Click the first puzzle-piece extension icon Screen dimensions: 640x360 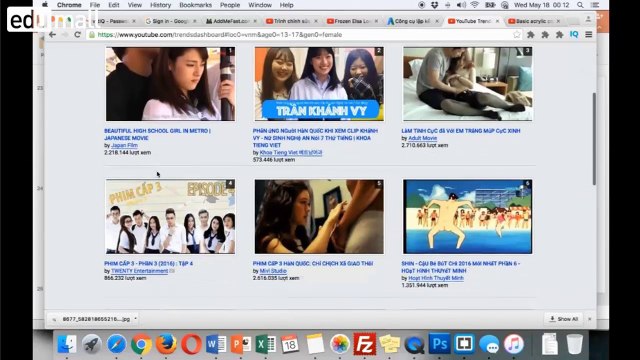click(x=531, y=35)
